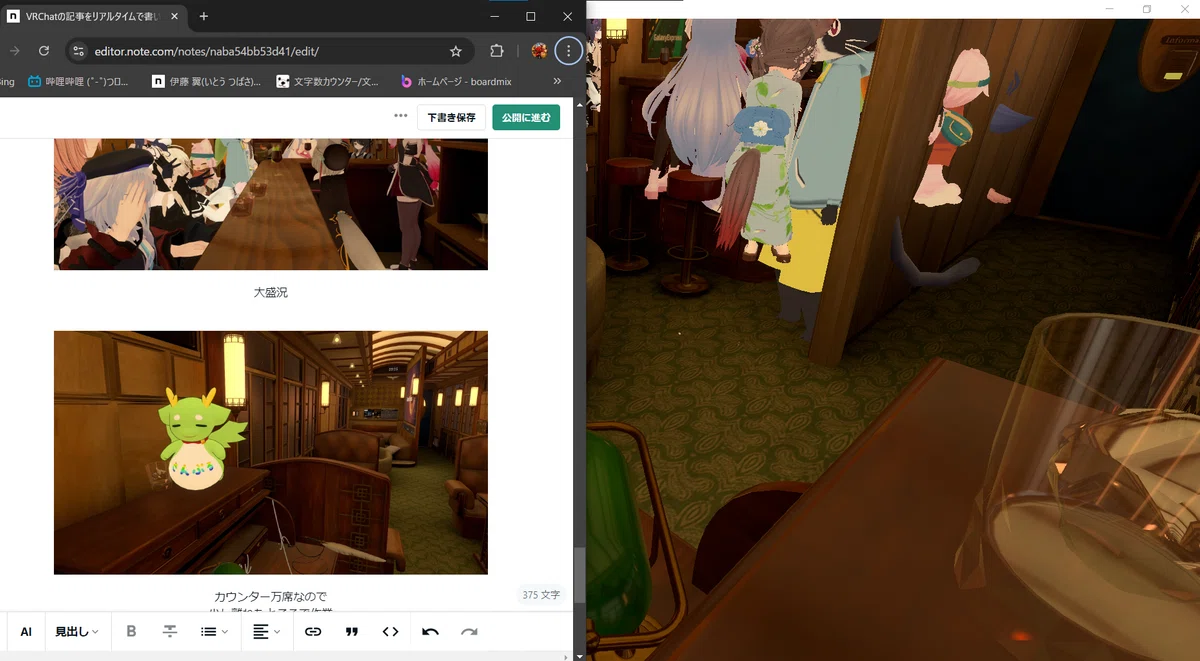Undo last edit in note editor
Viewport: 1200px width, 661px height.
click(x=430, y=632)
